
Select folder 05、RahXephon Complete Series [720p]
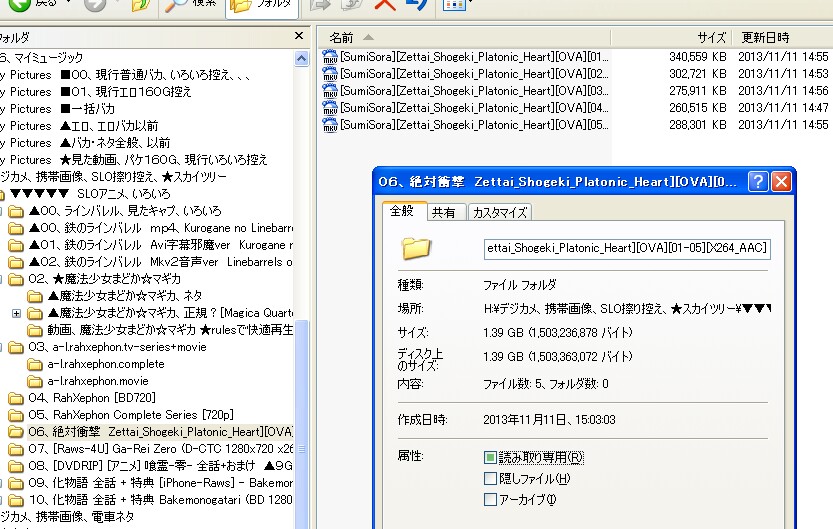click(x=131, y=415)
